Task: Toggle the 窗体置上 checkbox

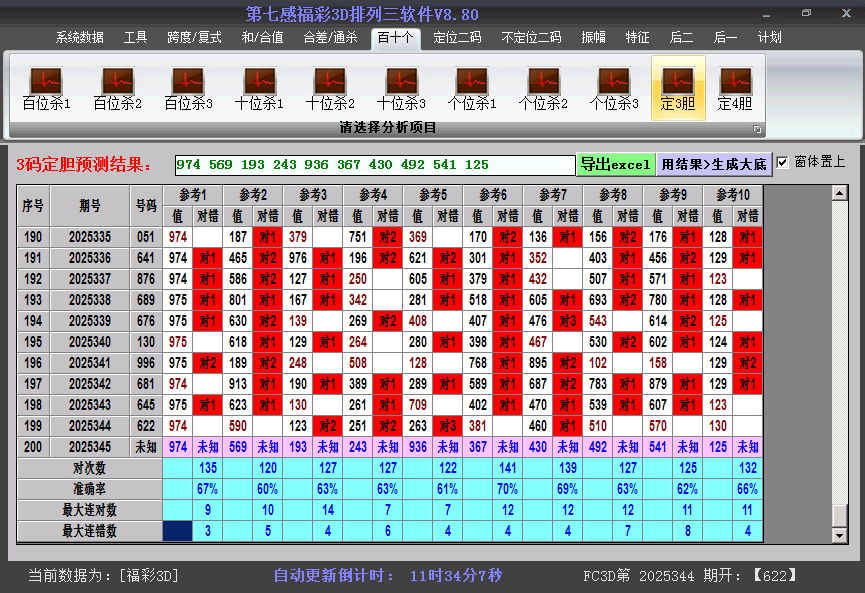Action: click(x=783, y=162)
